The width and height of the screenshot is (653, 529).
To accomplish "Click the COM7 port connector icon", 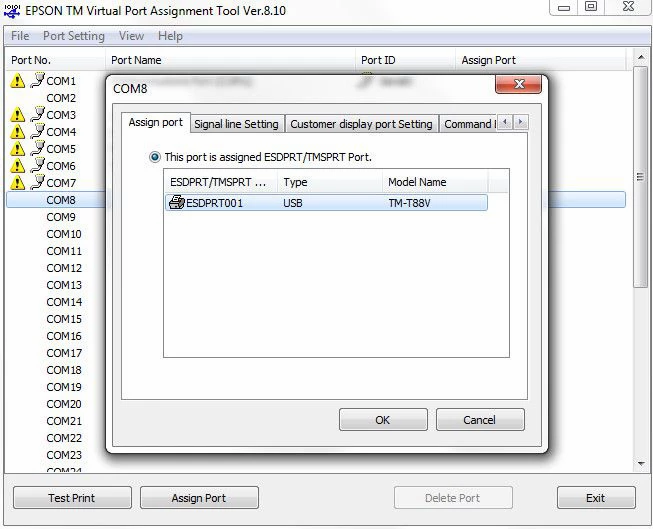I will click(37, 182).
